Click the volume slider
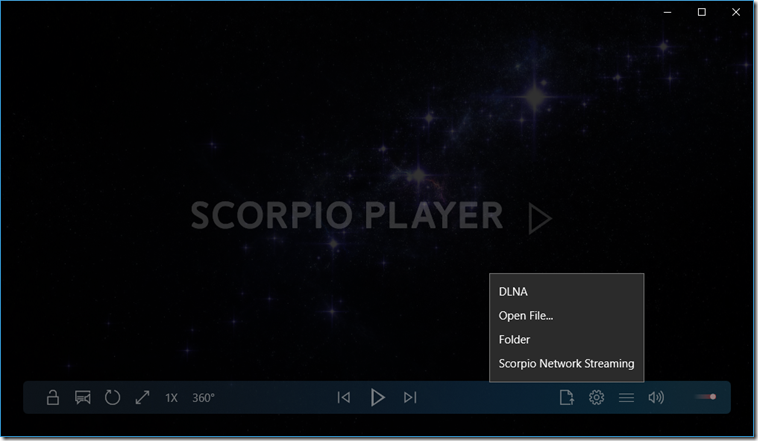 pos(705,397)
